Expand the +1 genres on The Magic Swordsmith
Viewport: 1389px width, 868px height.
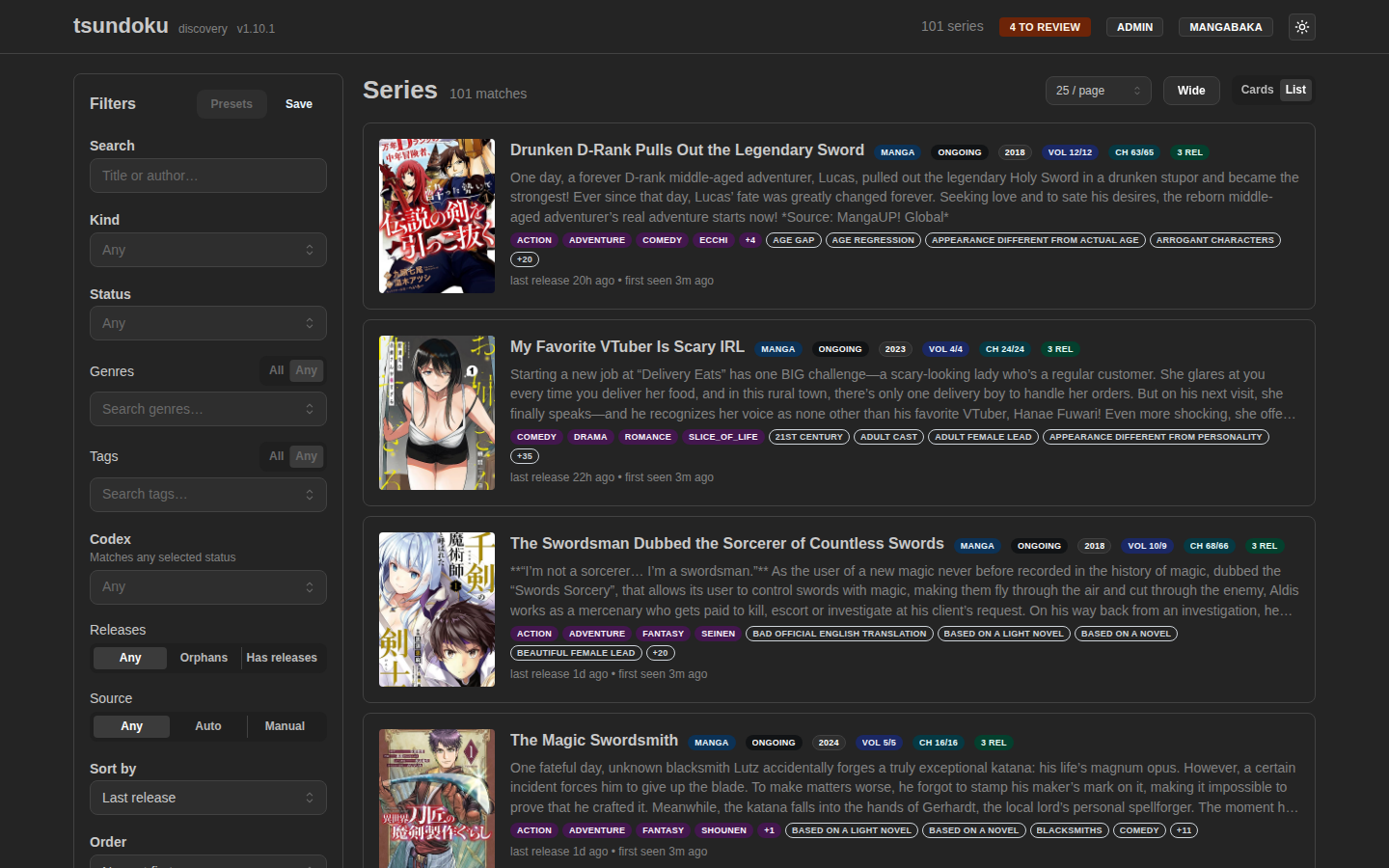[x=769, y=830]
